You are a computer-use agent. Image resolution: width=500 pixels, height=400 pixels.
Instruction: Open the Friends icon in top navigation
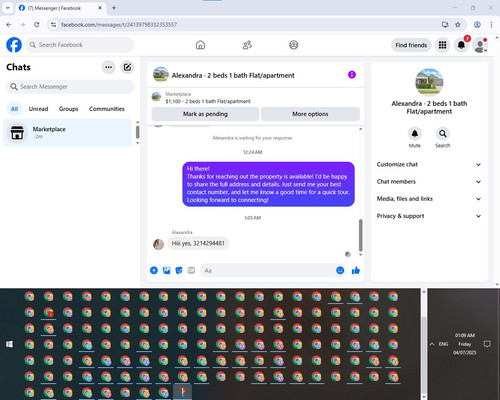coord(247,45)
